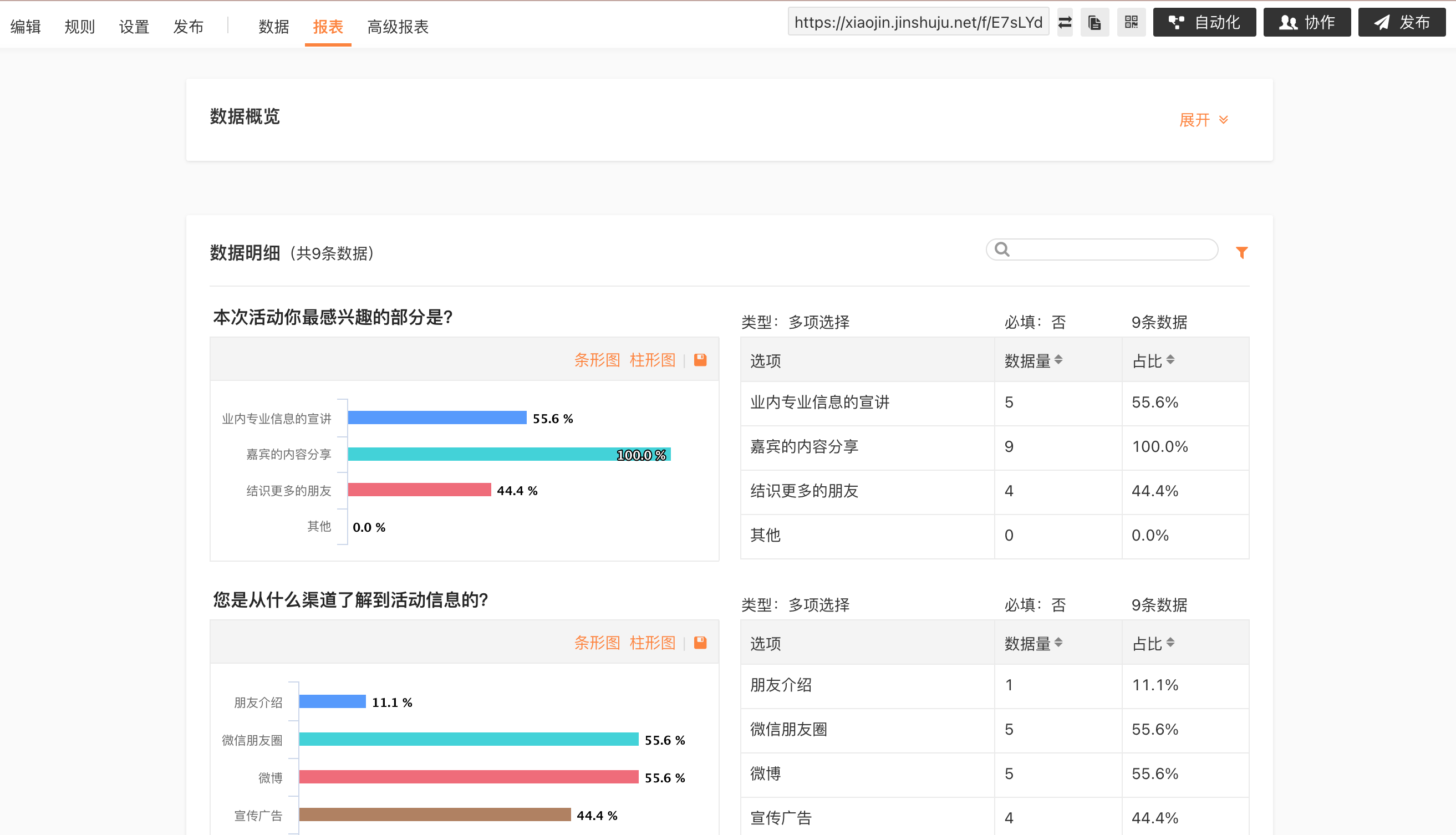This screenshot has width=1456, height=835.
Task: Open the orange filter funnel icon
Action: pos(1241,252)
